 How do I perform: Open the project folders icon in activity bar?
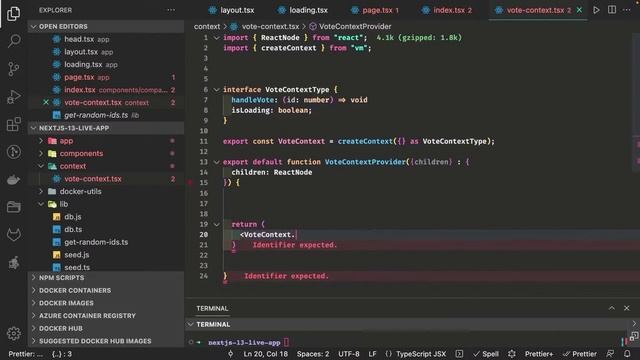(13, 207)
